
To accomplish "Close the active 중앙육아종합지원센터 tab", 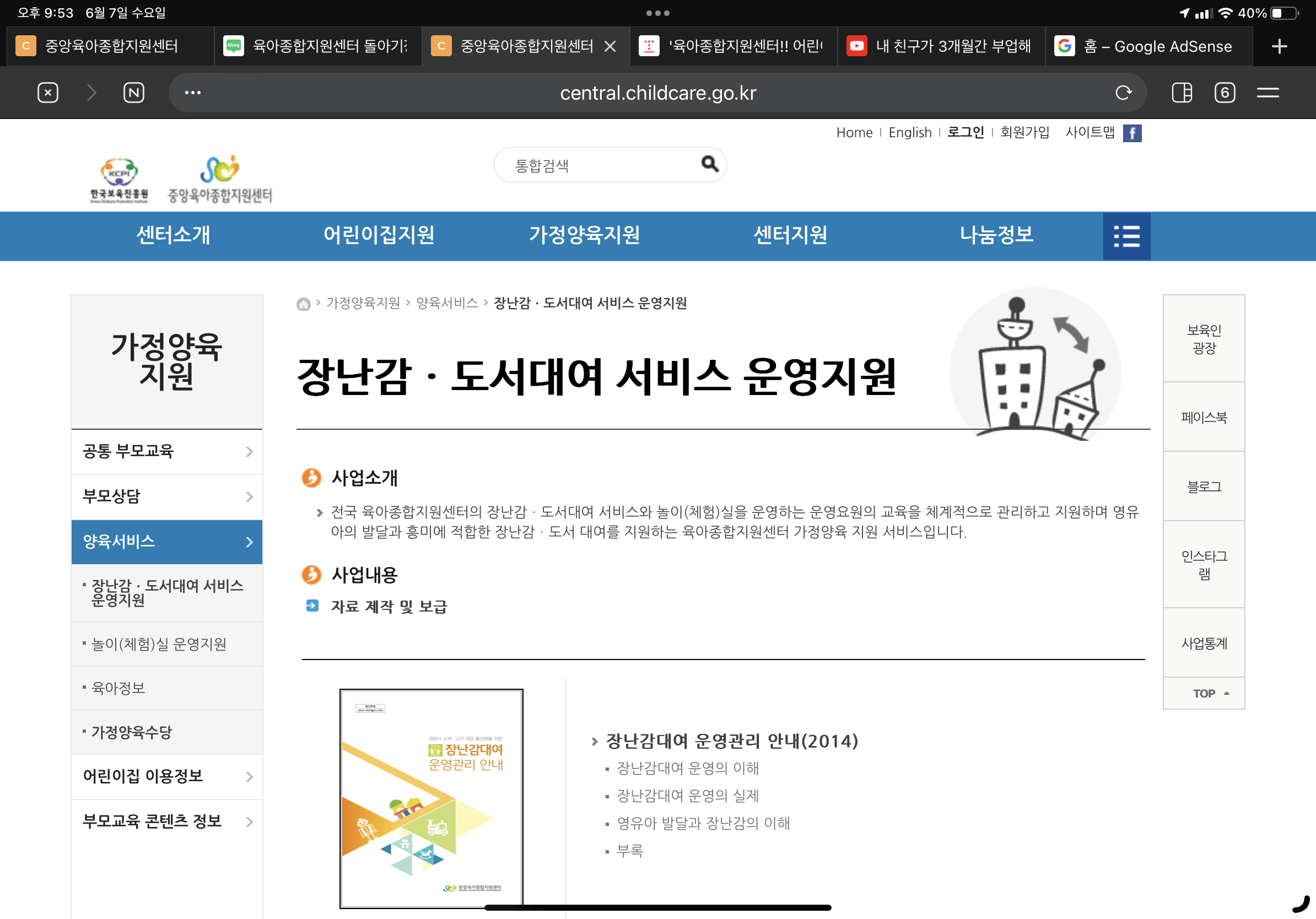I will 610,46.
